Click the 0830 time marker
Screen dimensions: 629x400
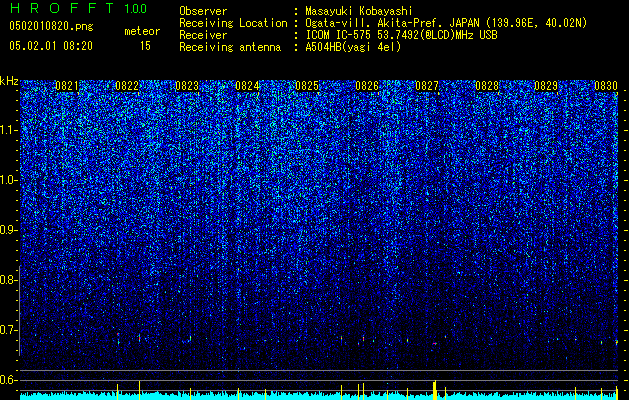[x=606, y=86]
